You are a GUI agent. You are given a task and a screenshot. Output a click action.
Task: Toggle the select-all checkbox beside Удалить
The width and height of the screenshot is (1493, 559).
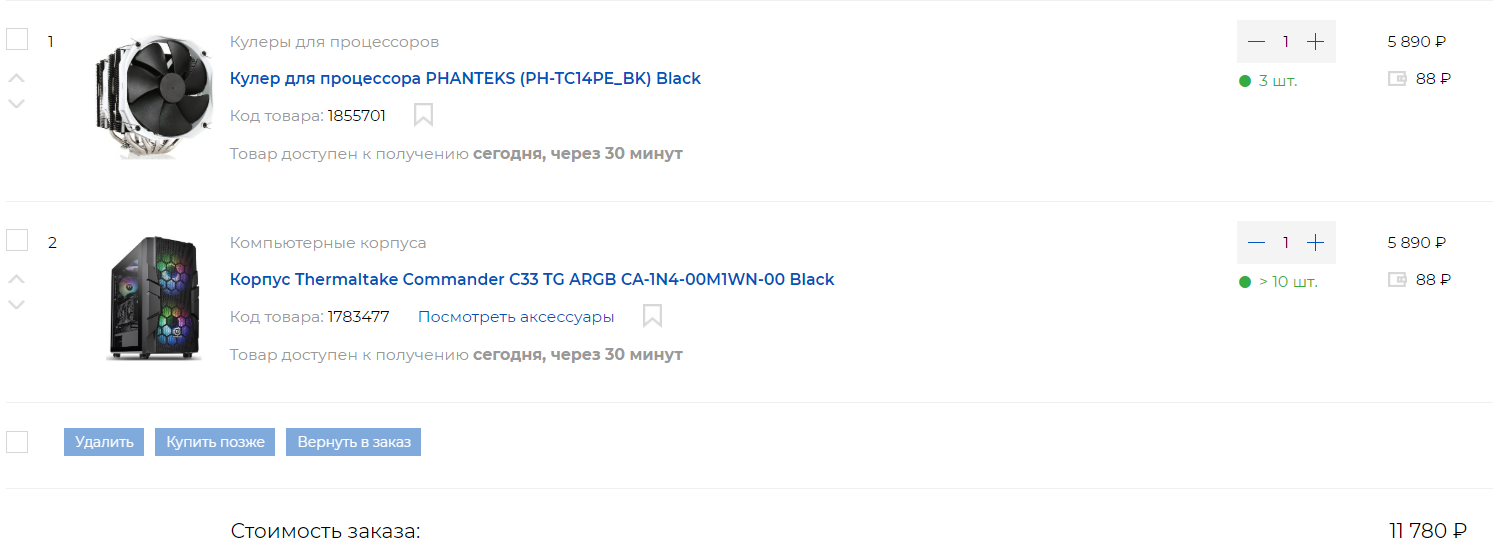click(x=17, y=442)
